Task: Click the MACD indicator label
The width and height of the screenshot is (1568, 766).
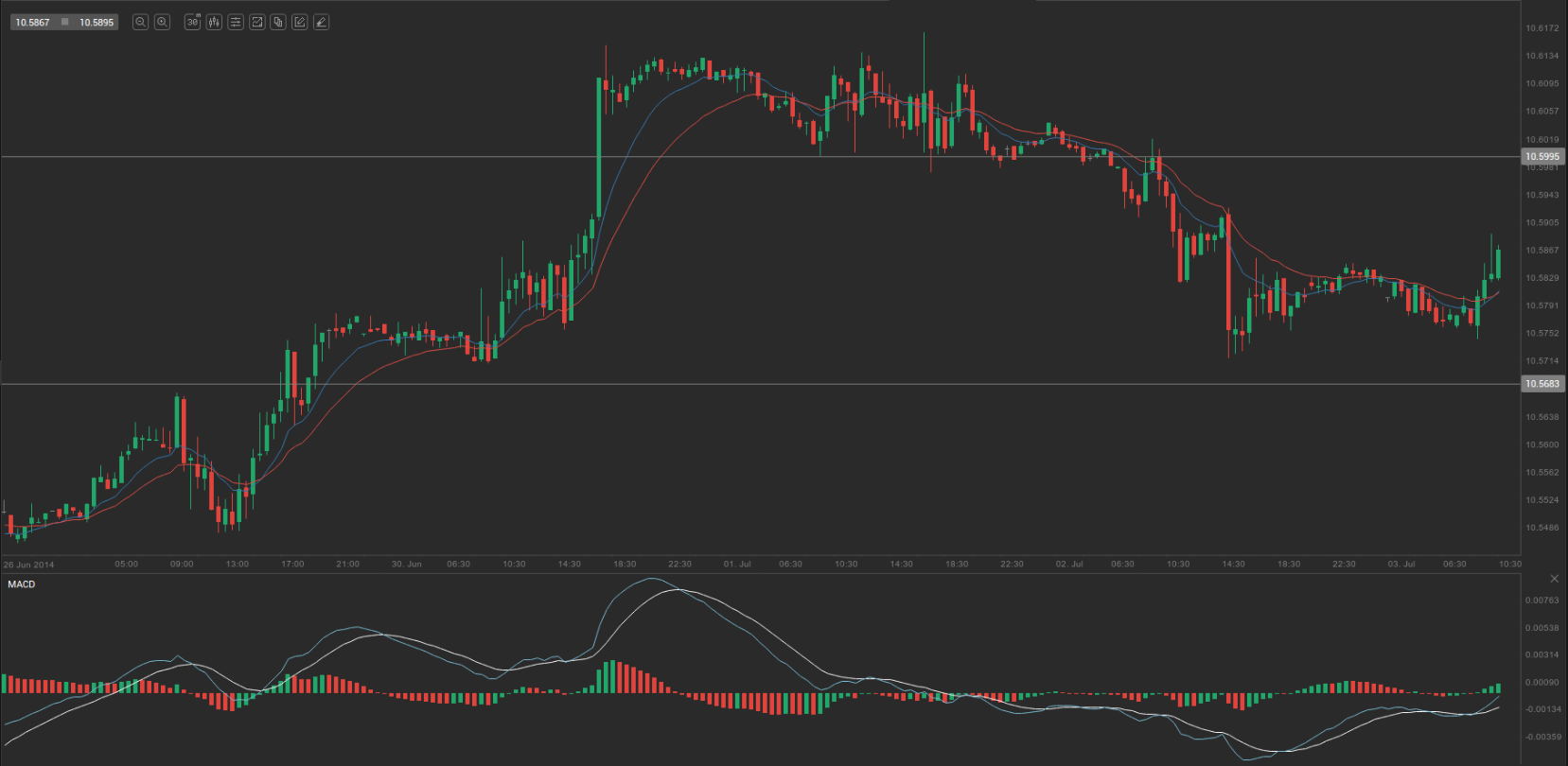Action: (x=21, y=584)
